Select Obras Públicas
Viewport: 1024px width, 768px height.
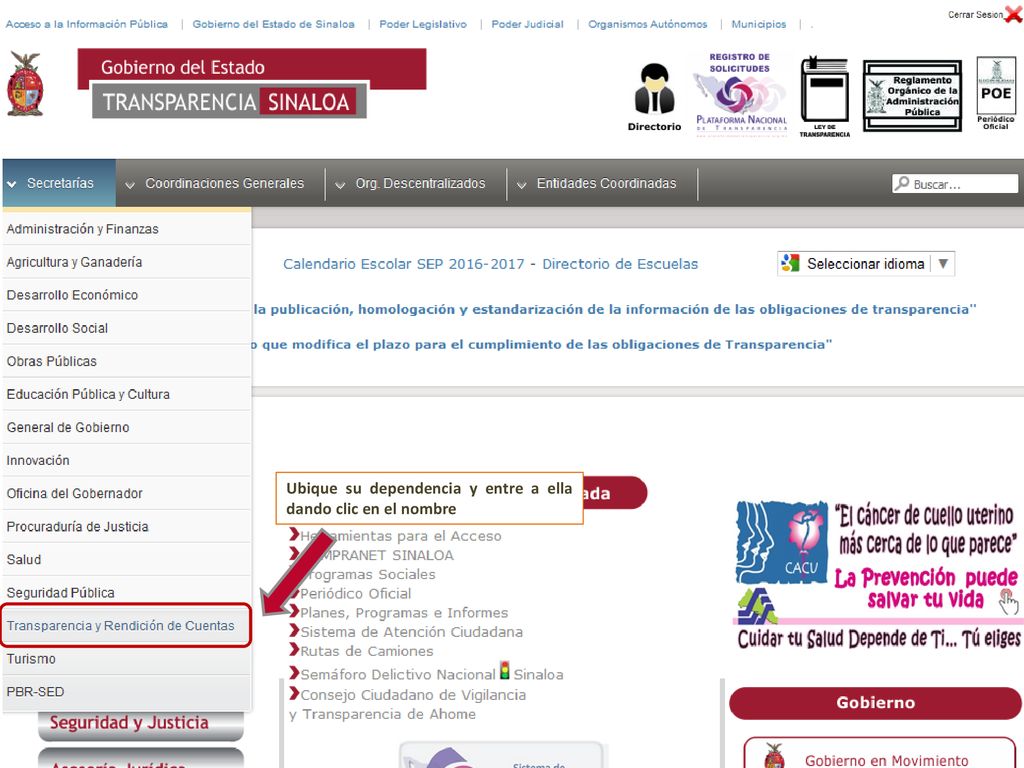127,361
